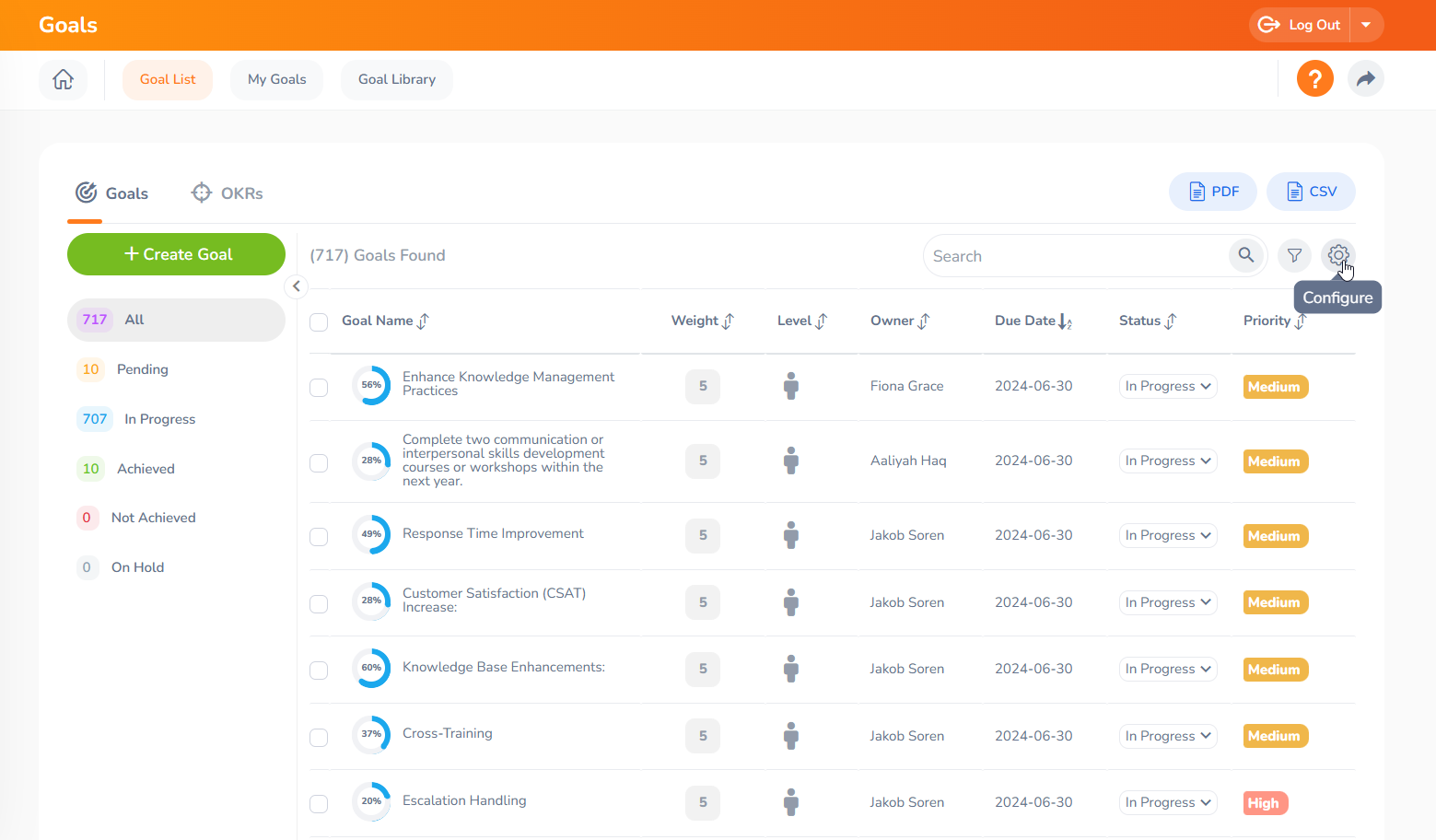Switch to the My Goals tab
Image resolution: width=1436 pixels, height=840 pixels.
coord(276,79)
